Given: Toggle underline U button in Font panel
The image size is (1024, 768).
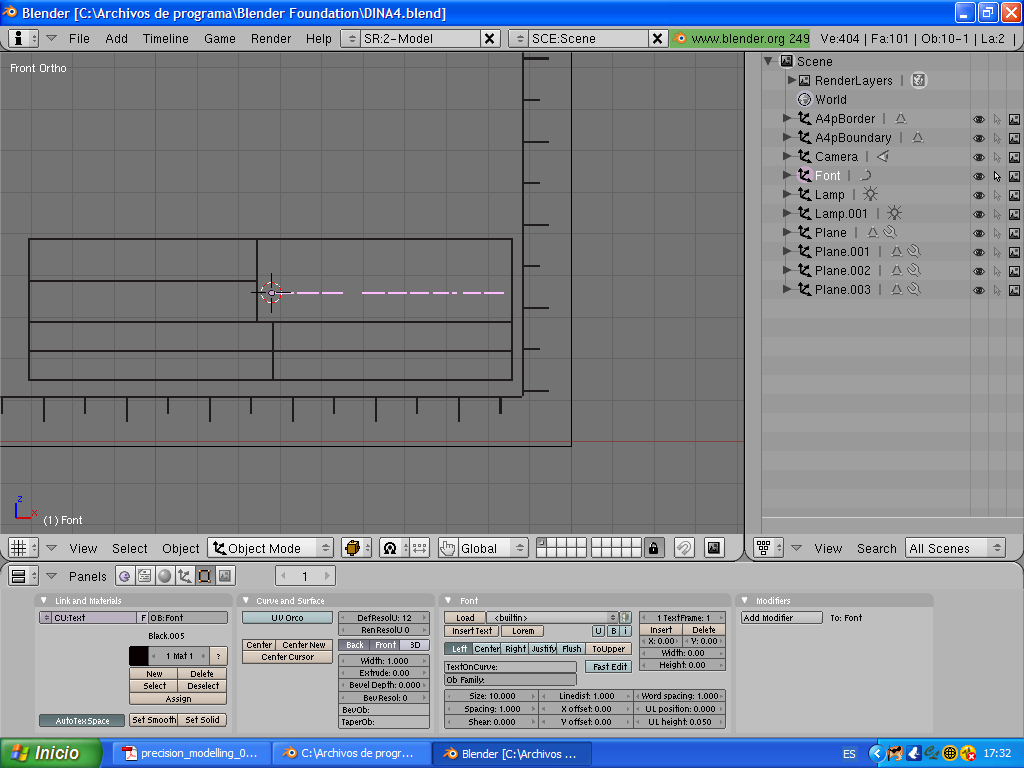Looking at the screenshot, I should pyautogui.click(x=598, y=631).
